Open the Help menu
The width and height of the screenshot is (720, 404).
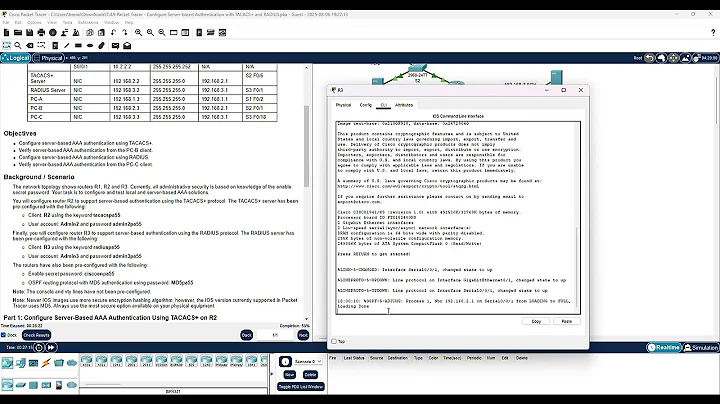(129, 22)
